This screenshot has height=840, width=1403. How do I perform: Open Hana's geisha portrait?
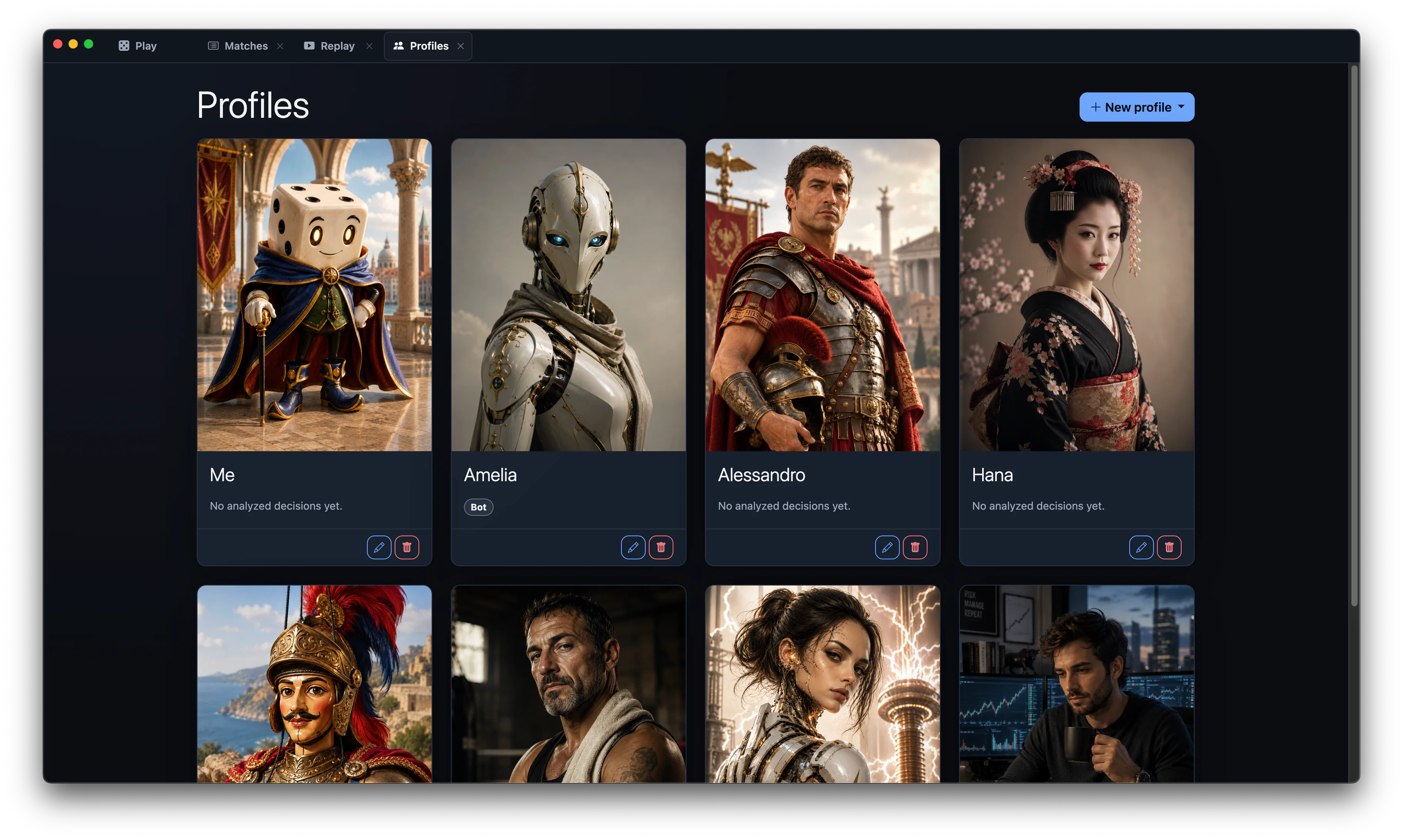1077,295
